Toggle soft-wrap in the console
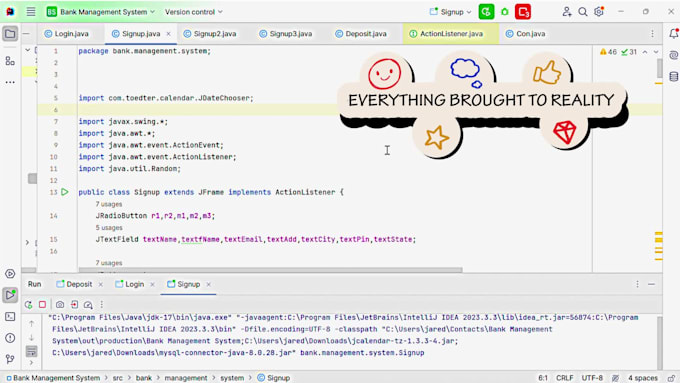This screenshot has height=383, width=680. [x=32, y=350]
